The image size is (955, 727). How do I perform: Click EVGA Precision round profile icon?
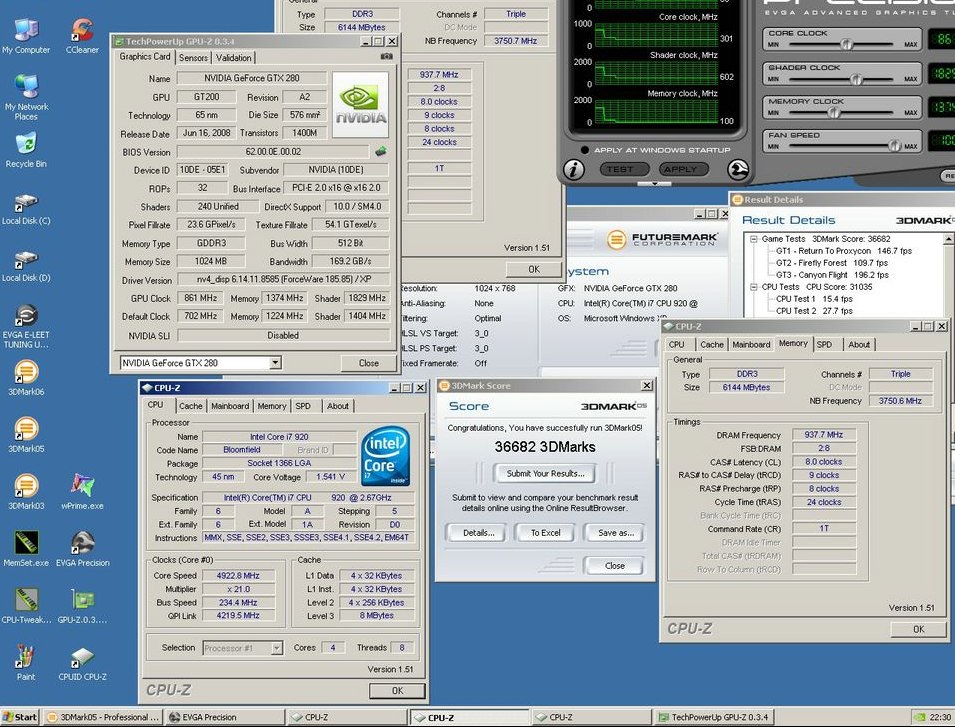point(738,170)
